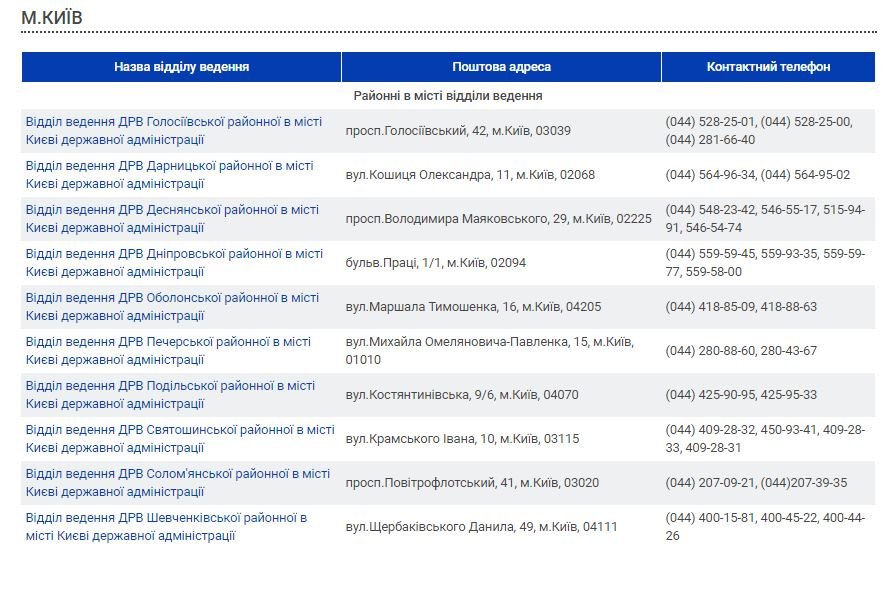Open the Оболонської district ДРВ department link
The image size is (892, 591).
click(172, 297)
